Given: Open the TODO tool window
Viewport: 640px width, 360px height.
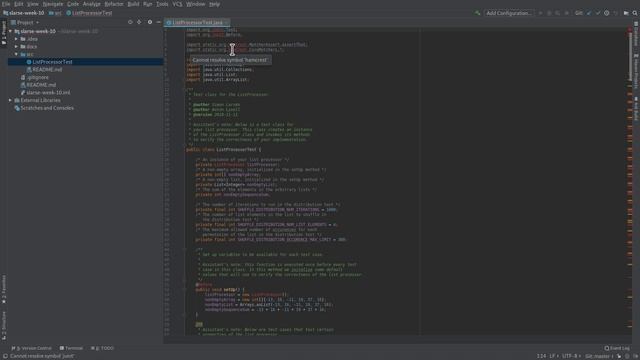Looking at the screenshot, I should 102,348.
